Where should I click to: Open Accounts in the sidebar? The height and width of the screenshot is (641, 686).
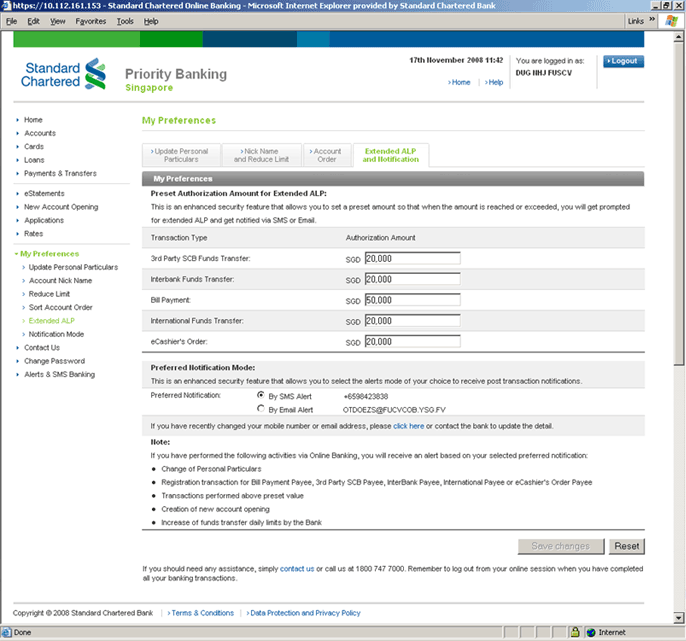point(40,133)
